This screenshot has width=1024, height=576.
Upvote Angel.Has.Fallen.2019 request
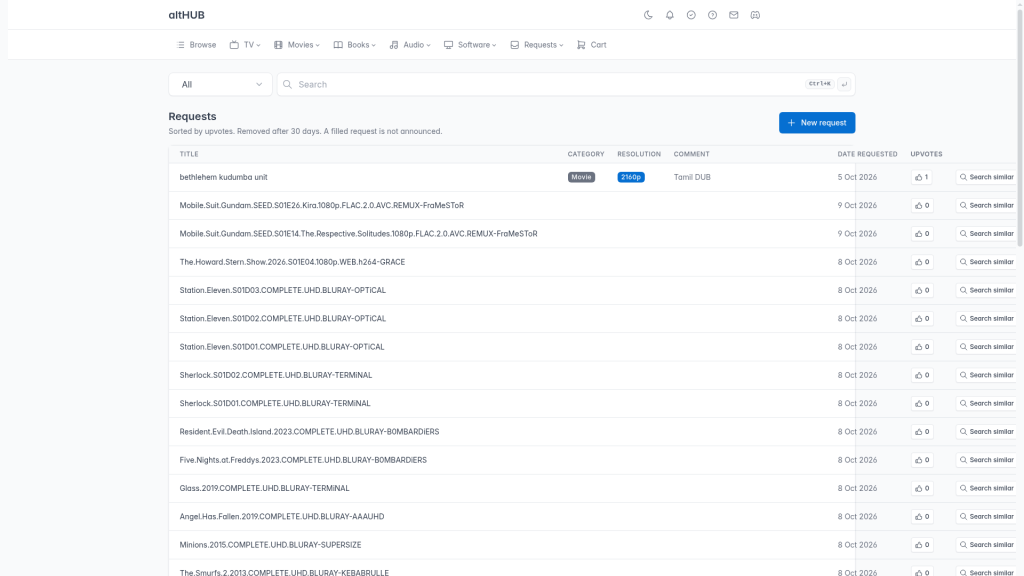[x=922, y=517]
